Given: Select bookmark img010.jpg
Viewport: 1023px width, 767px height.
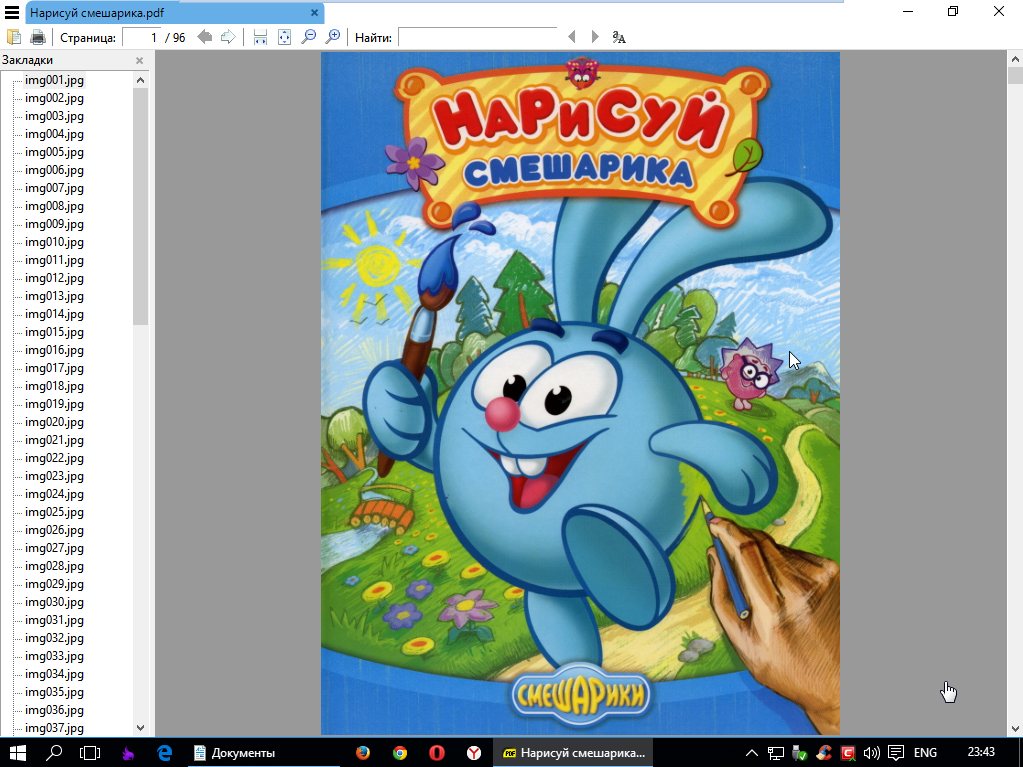Looking at the screenshot, I should [54, 242].
